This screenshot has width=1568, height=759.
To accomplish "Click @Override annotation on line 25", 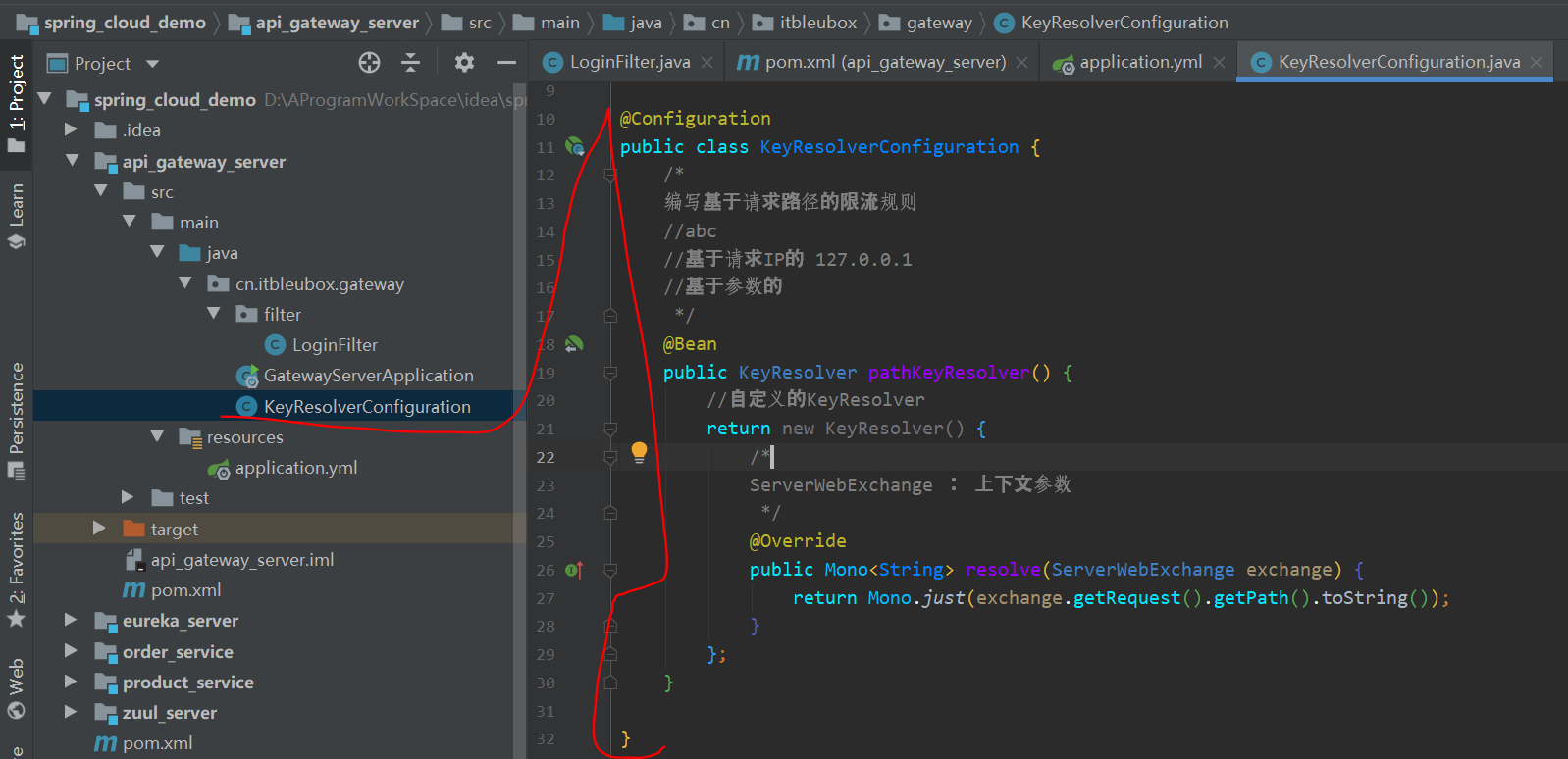I will [x=798, y=541].
